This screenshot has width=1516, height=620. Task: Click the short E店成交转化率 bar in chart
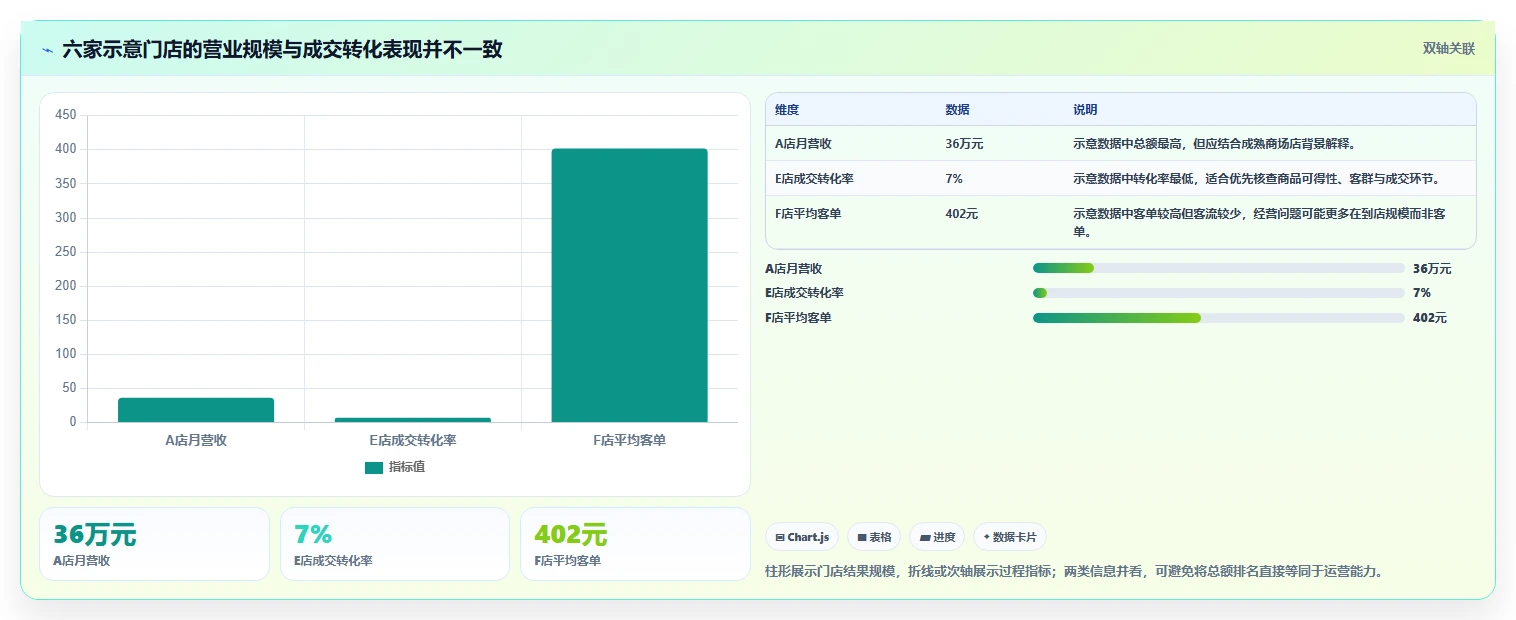point(413,420)
